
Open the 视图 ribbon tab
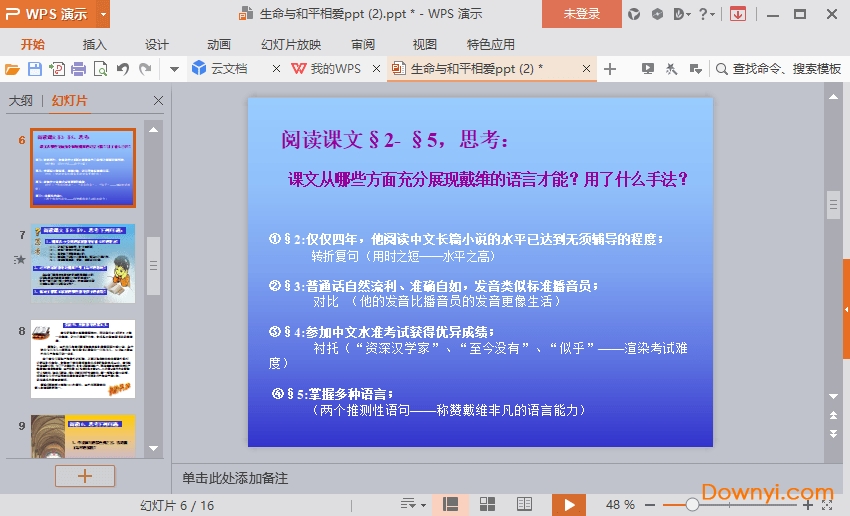tap(424, 44)
